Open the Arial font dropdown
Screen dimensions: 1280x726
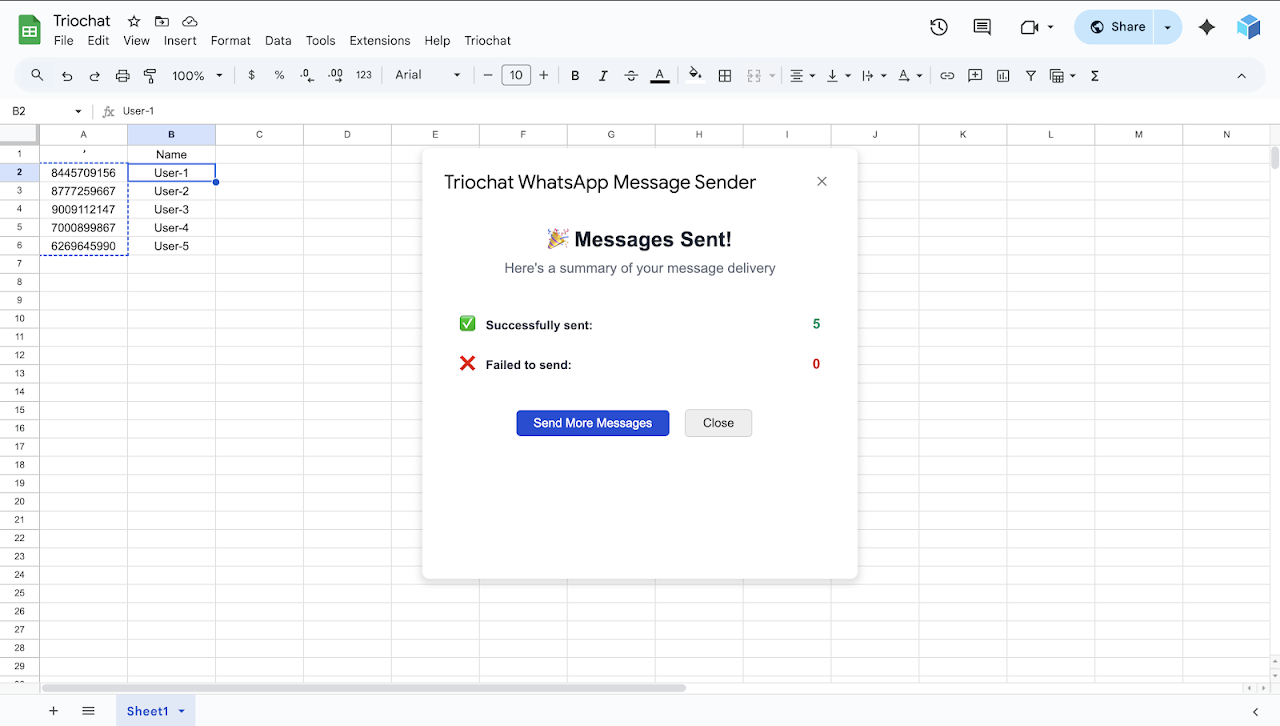coord(428,75)
